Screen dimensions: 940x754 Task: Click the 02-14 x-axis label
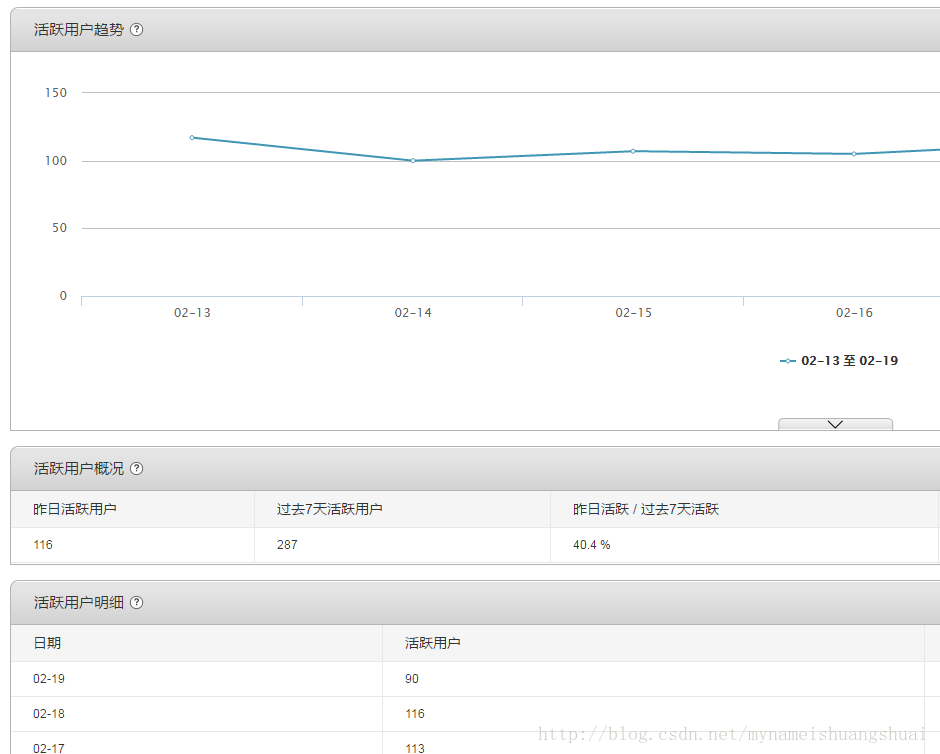point(413,313)
